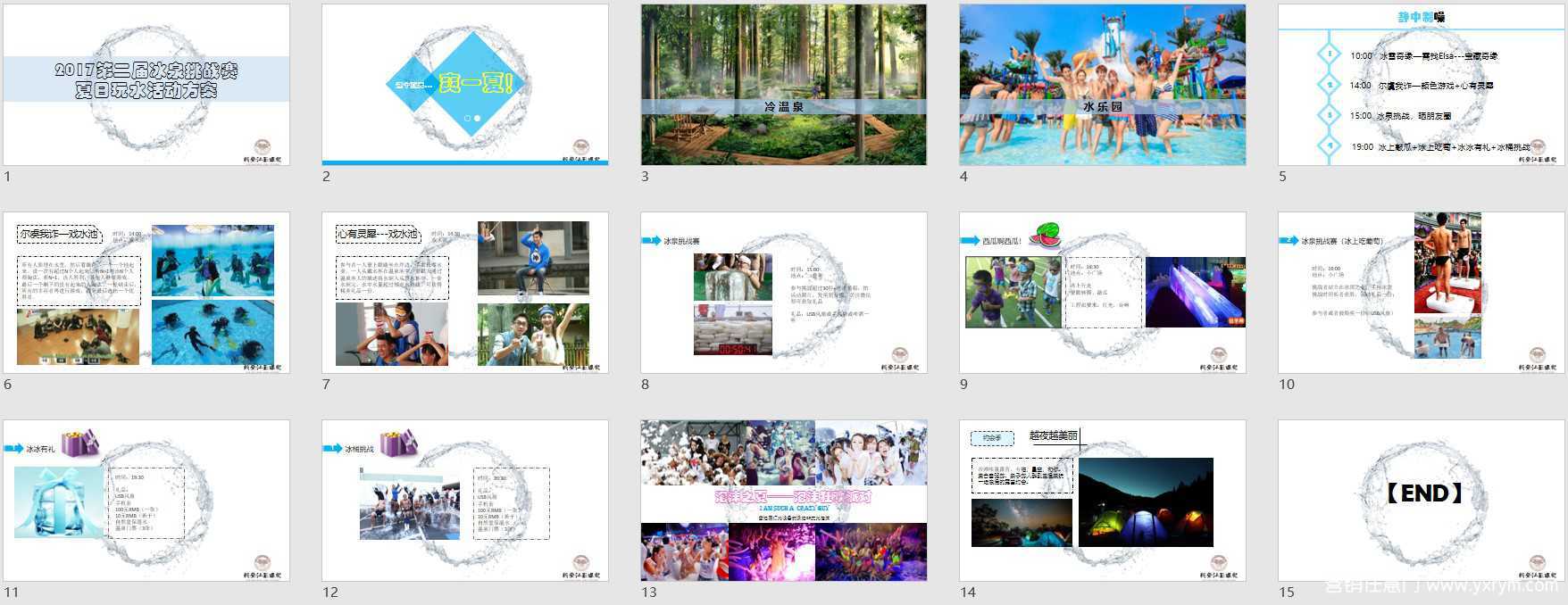Choose the 冰冰有礼 gift box slide
The image size is (1568, 605).
tap(146, 501)
